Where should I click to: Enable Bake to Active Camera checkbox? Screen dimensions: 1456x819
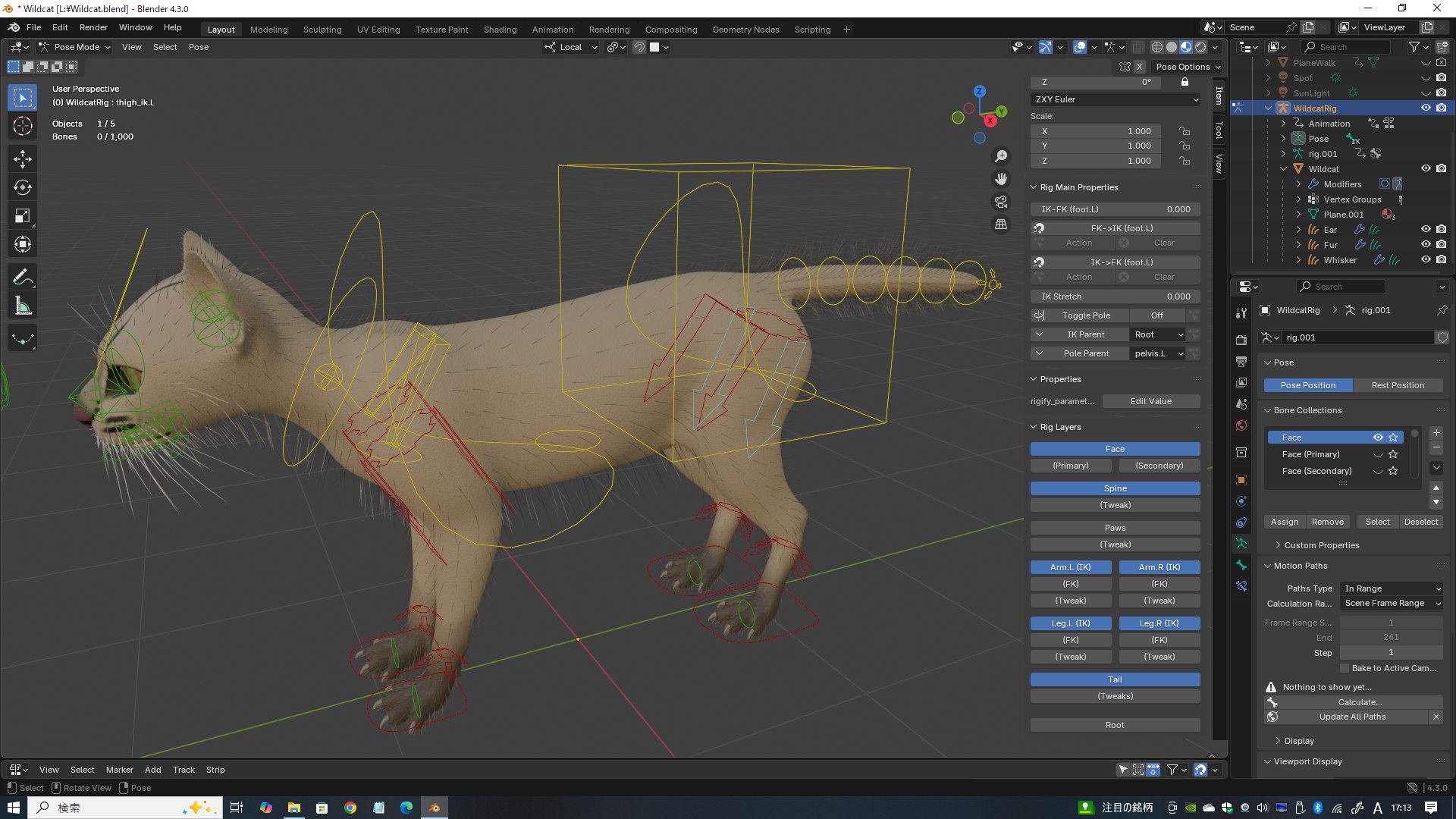point(1345,668)
